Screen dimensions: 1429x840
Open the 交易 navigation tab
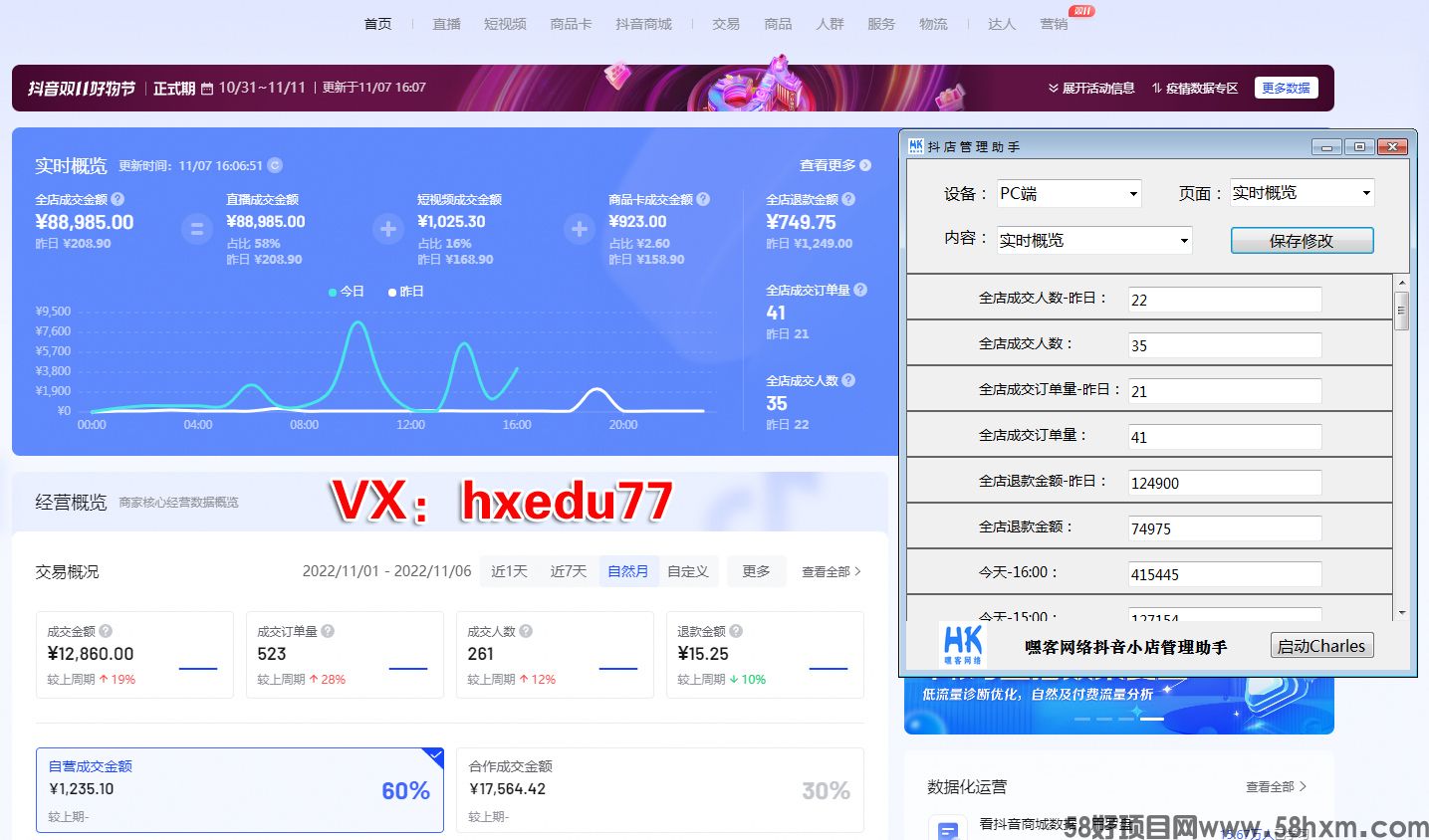pos(726,24)
